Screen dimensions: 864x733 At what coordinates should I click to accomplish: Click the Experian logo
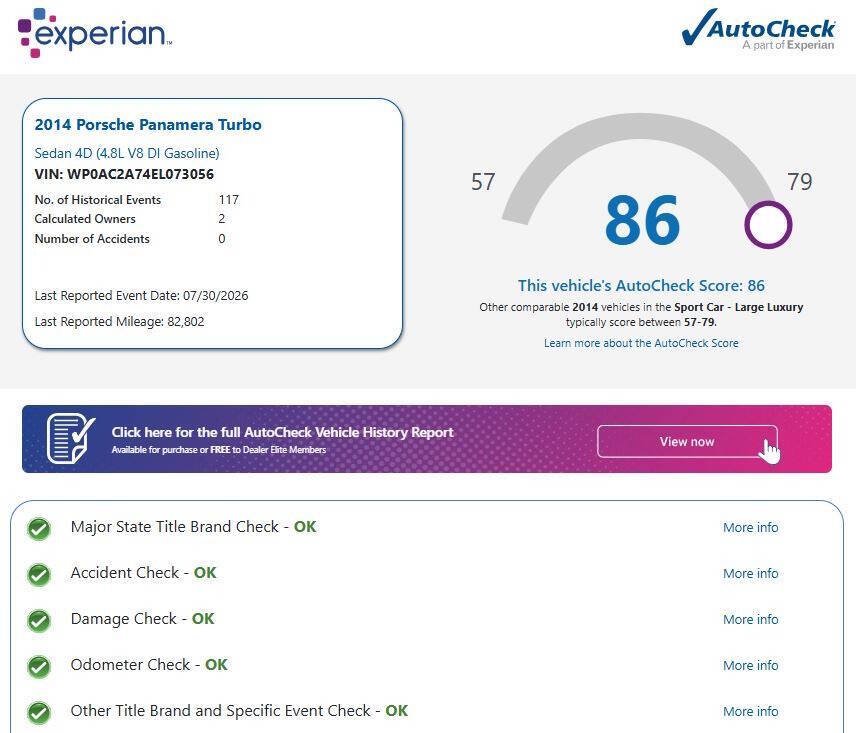pyautogui.click(x=95, y=33)
